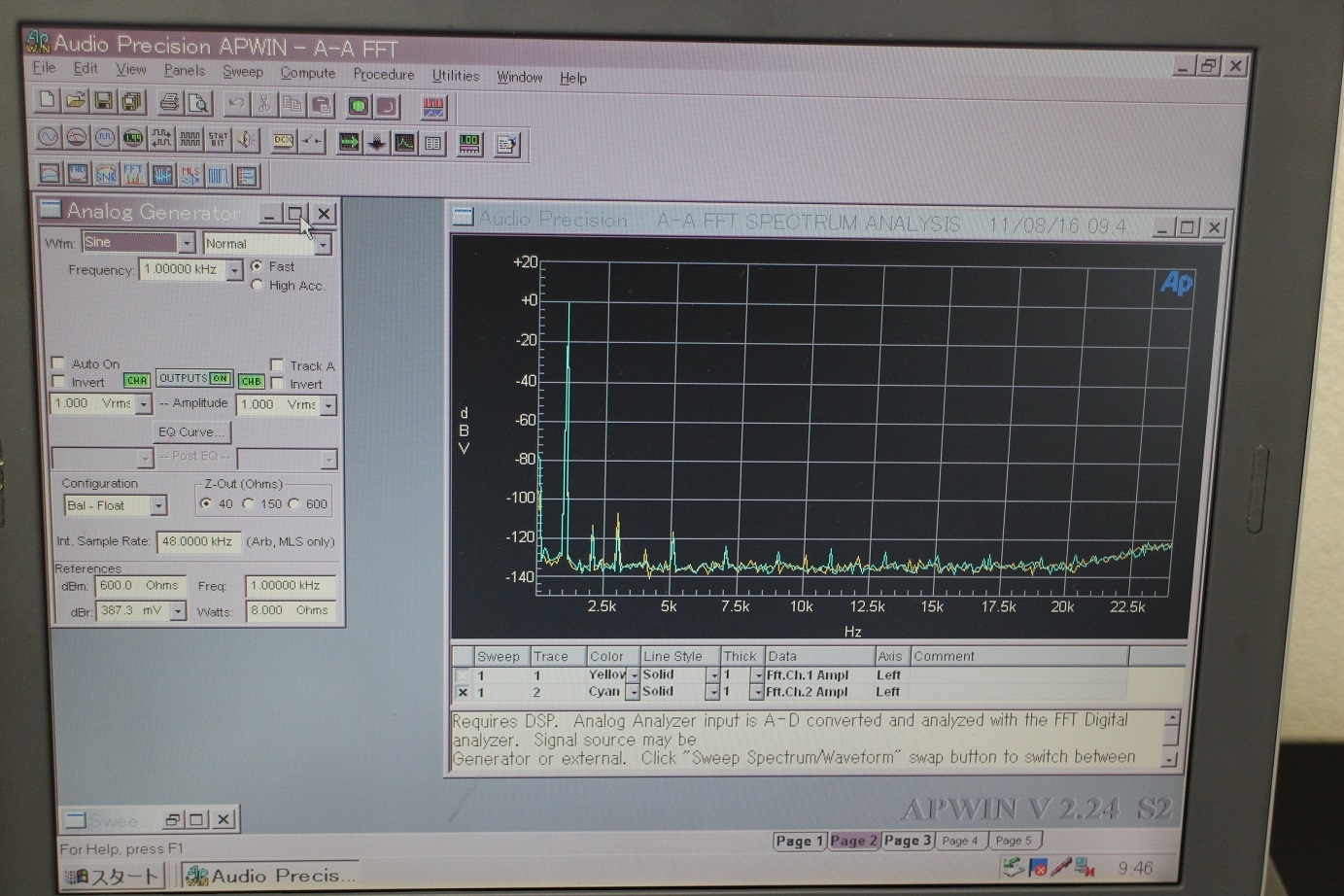Select 40 ohms Z-Out radio button
Viewport: 1344px width, 896px height.
tap(206, 503)
